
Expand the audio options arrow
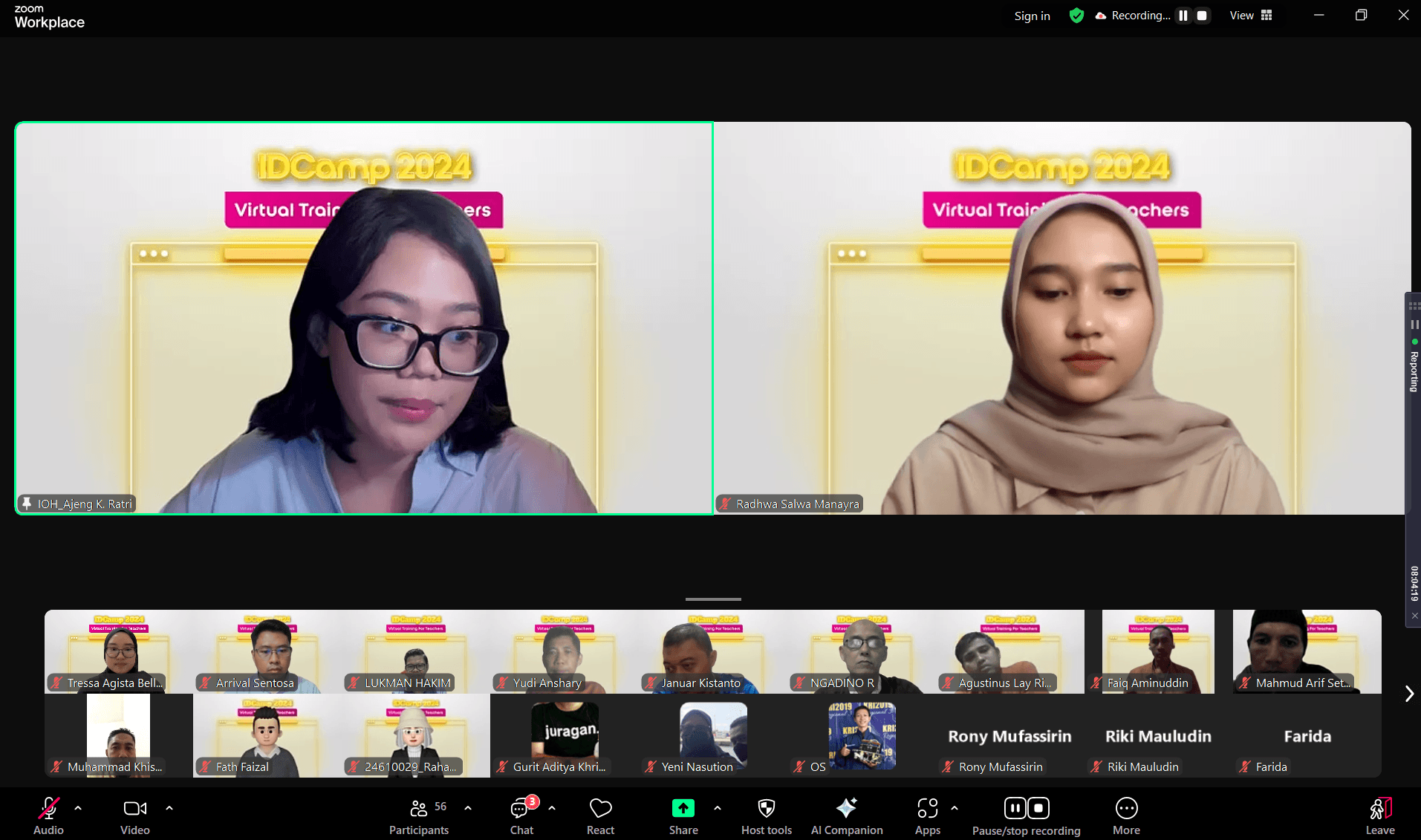[x=78, y=808]
